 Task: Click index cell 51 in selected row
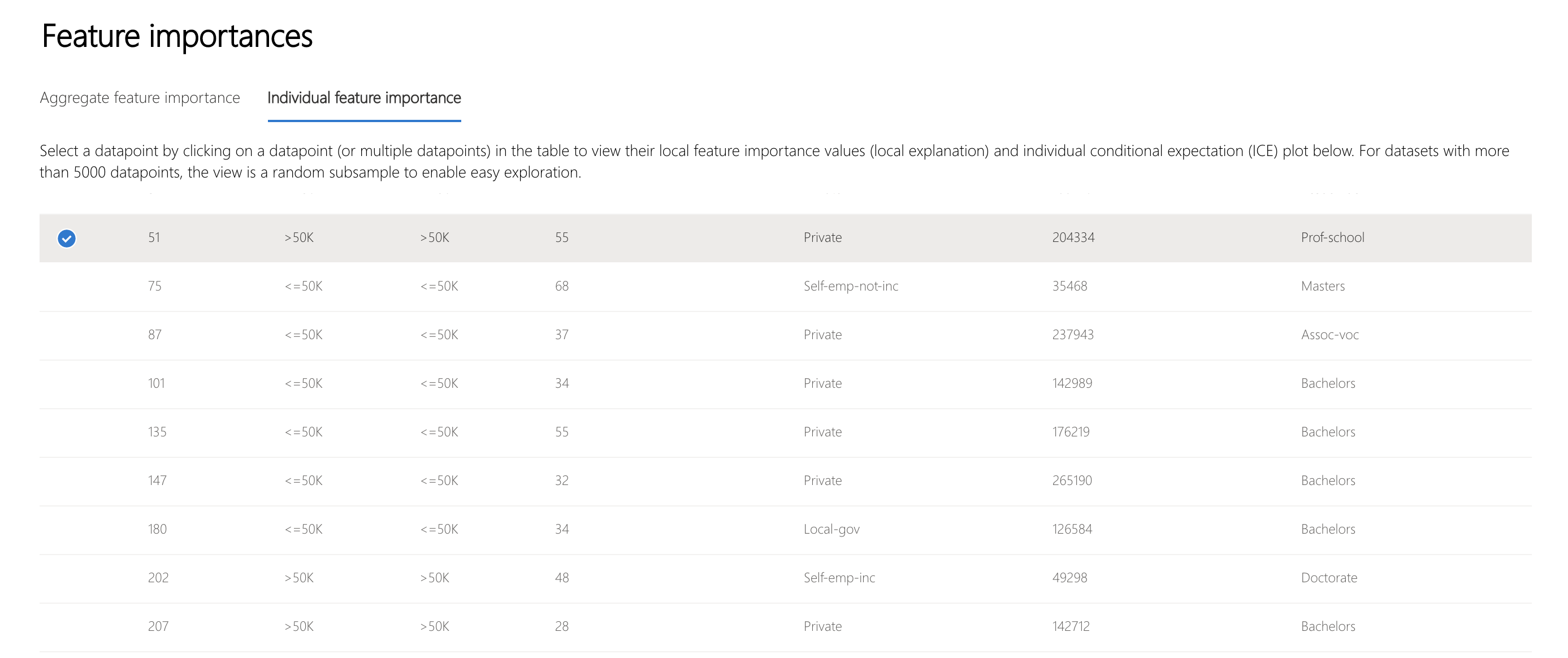[x=154, y=237]
